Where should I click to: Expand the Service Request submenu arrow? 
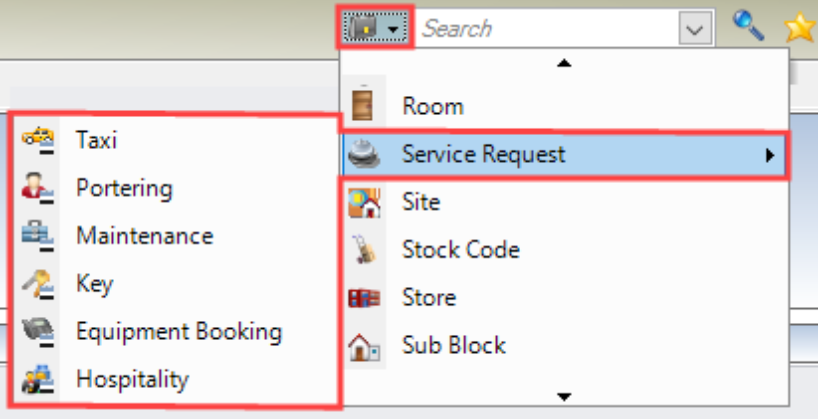769,155
